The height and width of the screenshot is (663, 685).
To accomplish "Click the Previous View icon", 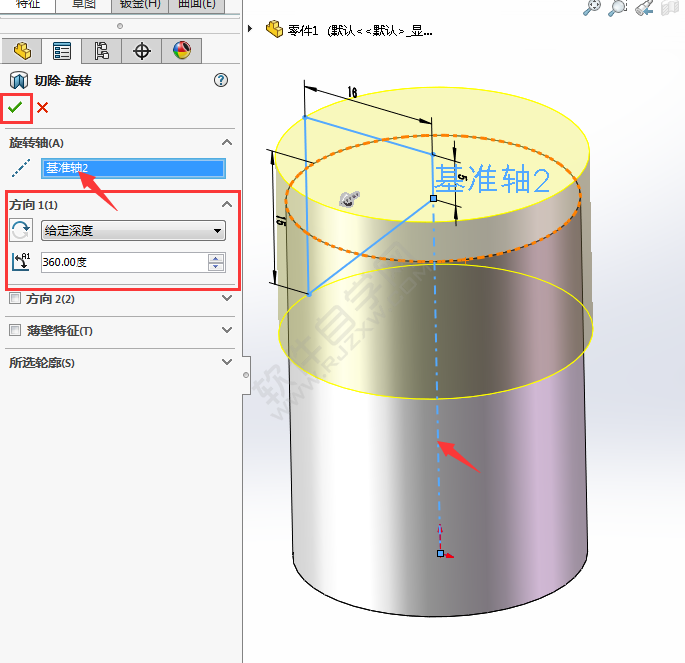I will point(644,7).
